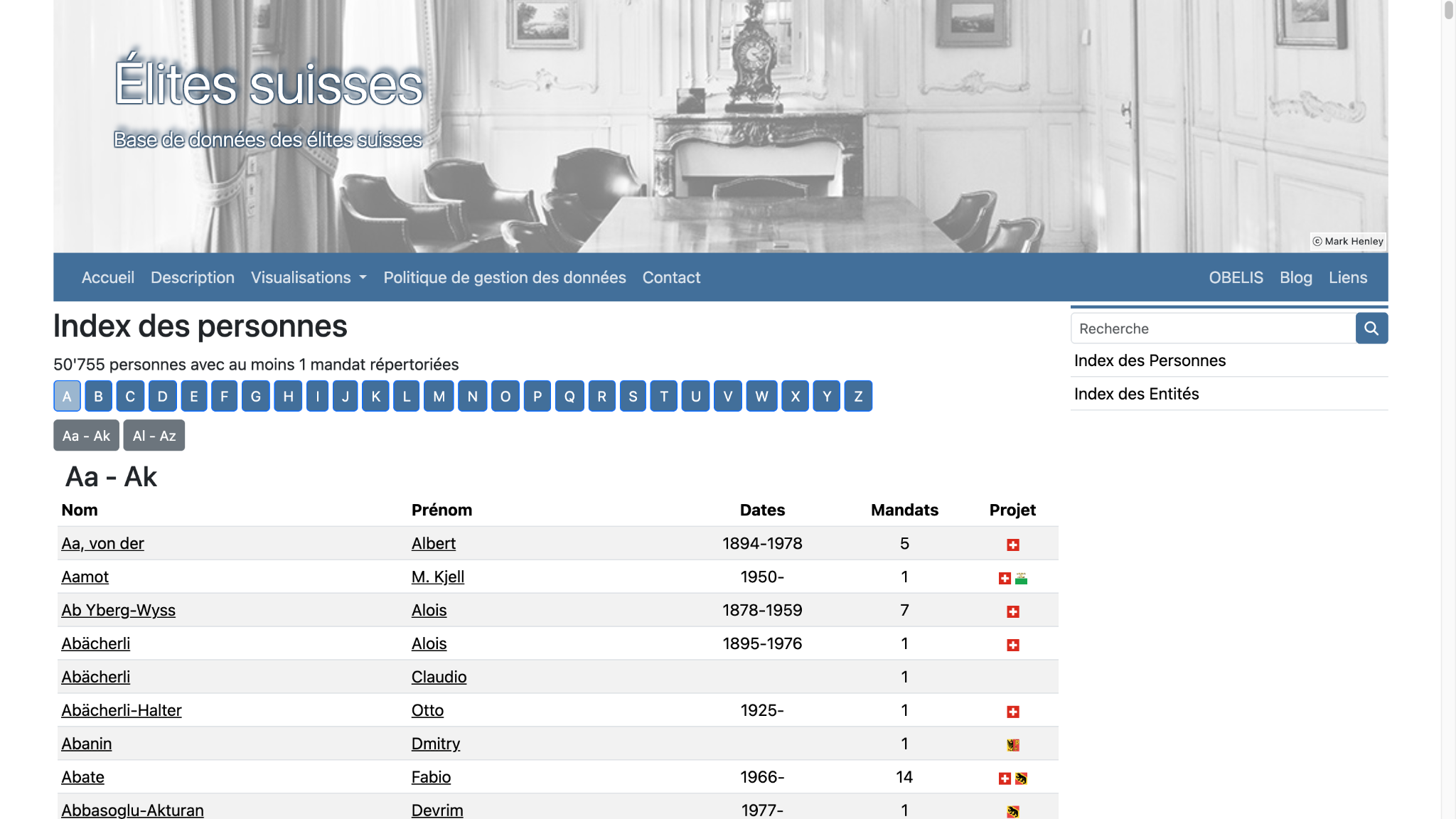Viewport: 1456px width, 819px height.
Task: Open the person Abate
Action: pyautogui.click(x=82, y=777)
